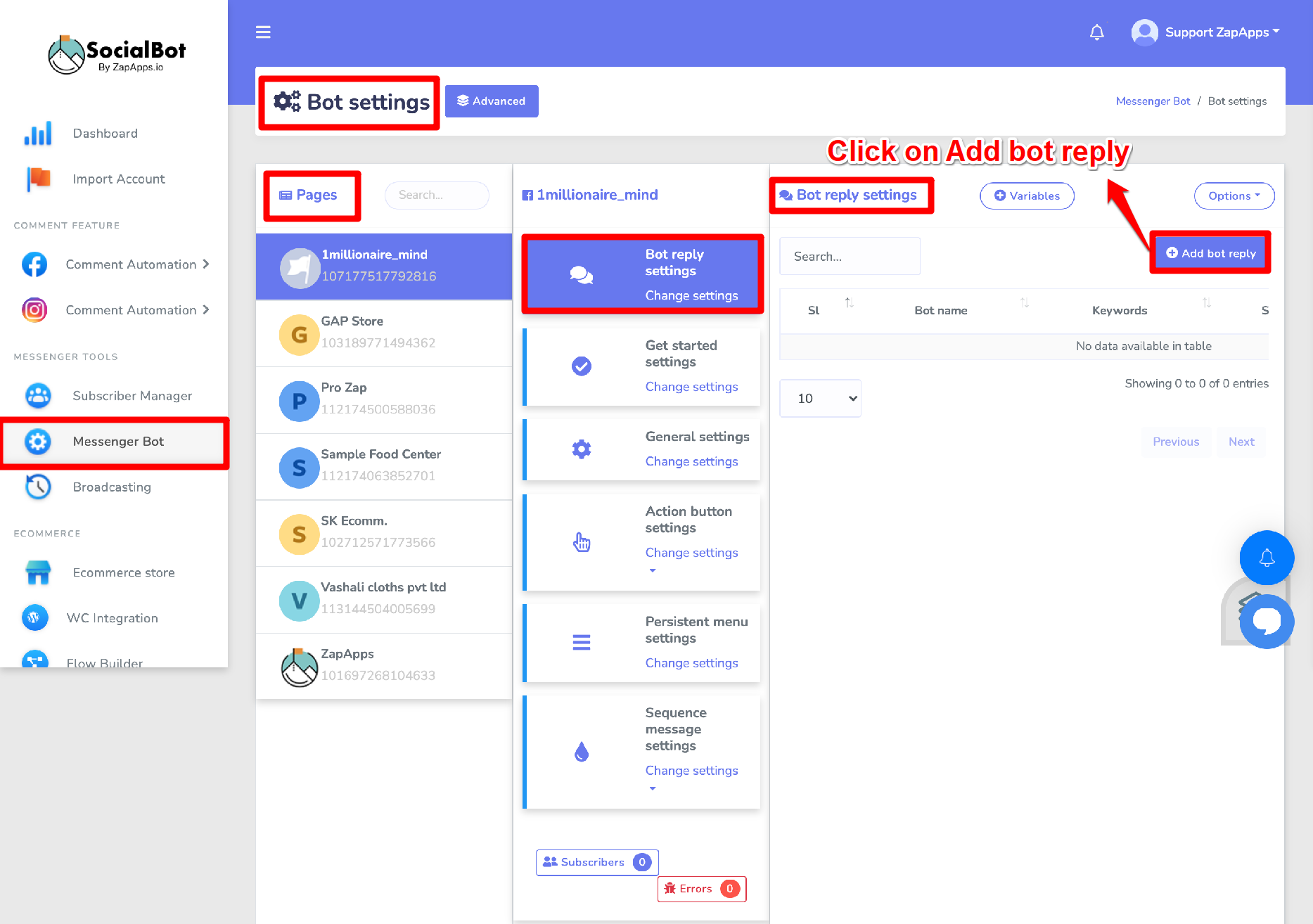1313x924 pixels.
Task: Sort table by Bot name arrows
Action: point(1025,303)
